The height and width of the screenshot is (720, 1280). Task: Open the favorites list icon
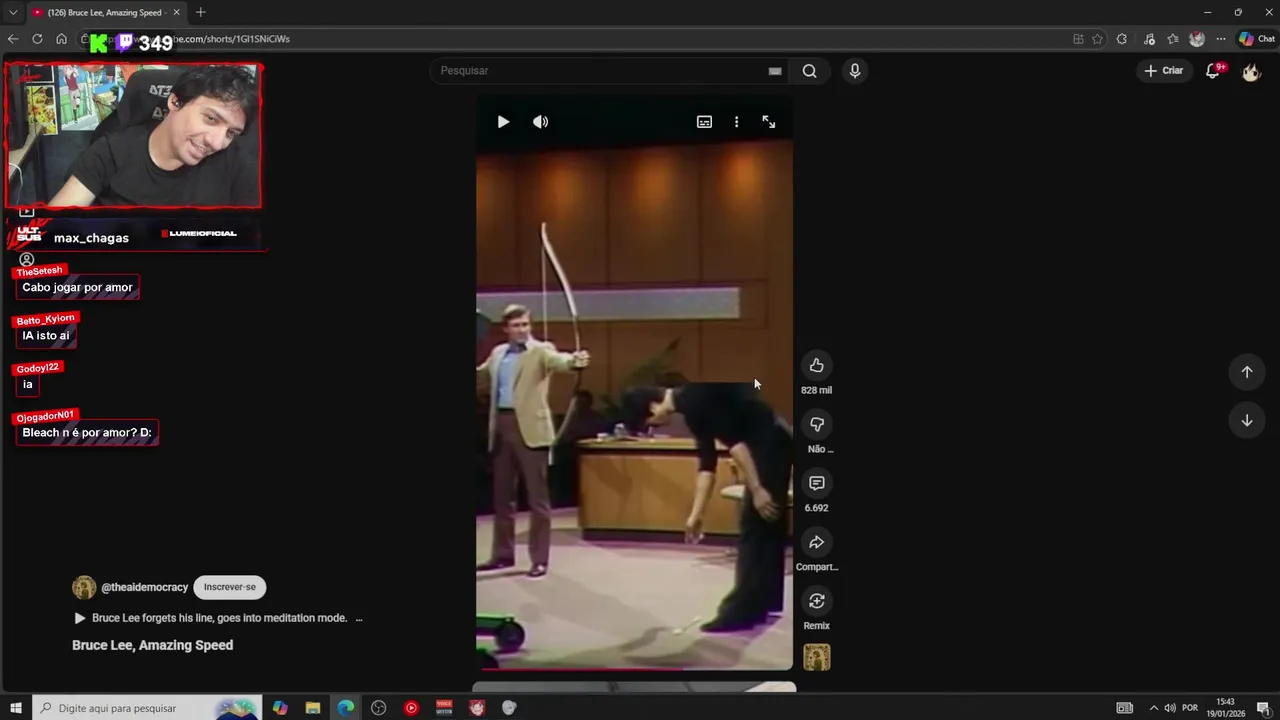click(1173, 39)
